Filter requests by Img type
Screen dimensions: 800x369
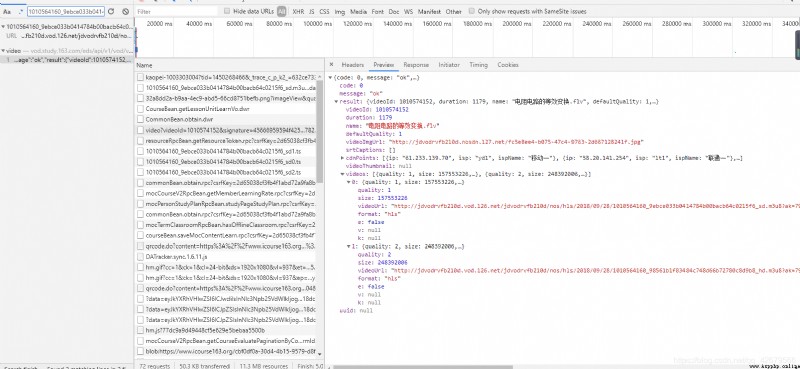point(340,11)
